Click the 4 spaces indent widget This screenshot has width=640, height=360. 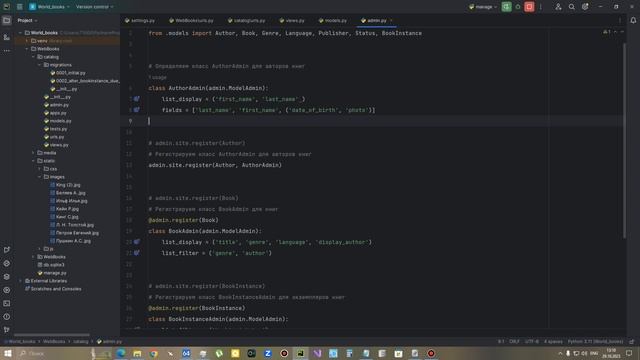click(x=553, y=342)
